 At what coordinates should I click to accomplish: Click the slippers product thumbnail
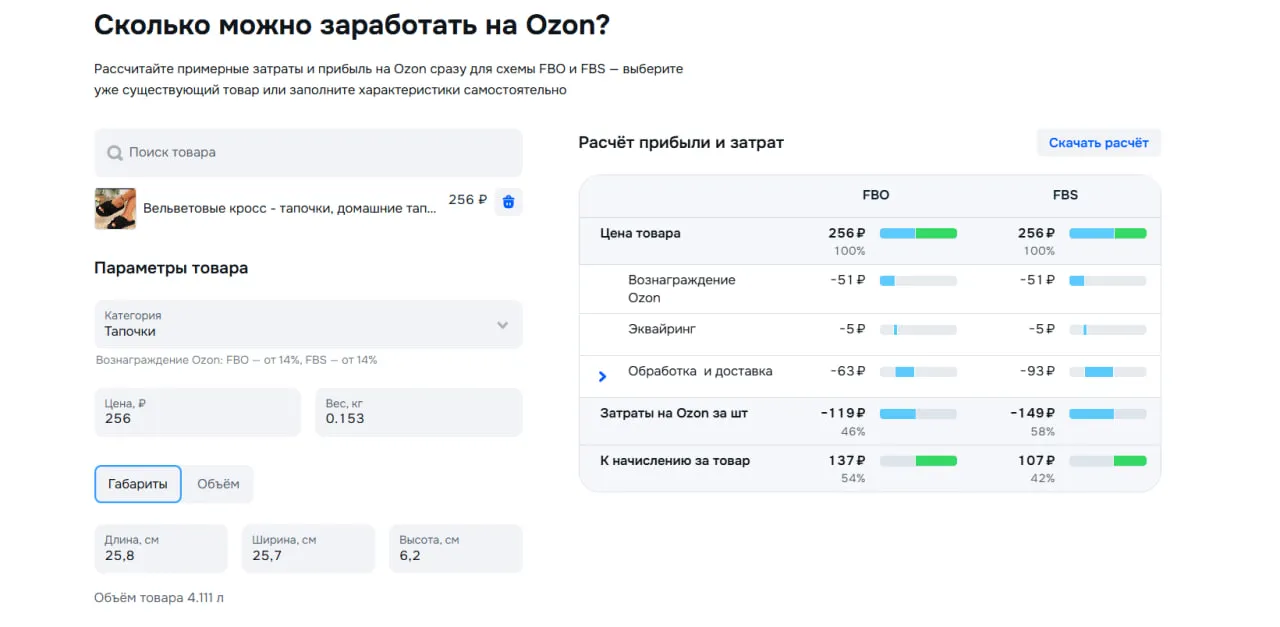click(x=115, y=208)
